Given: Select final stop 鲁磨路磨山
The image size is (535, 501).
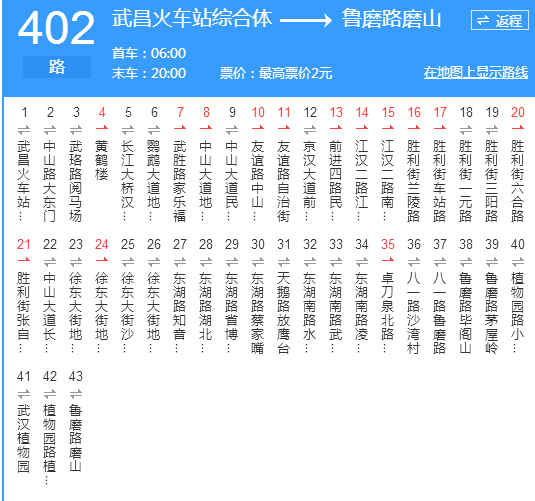Looking at the screenshot, I should click(76, 439).
